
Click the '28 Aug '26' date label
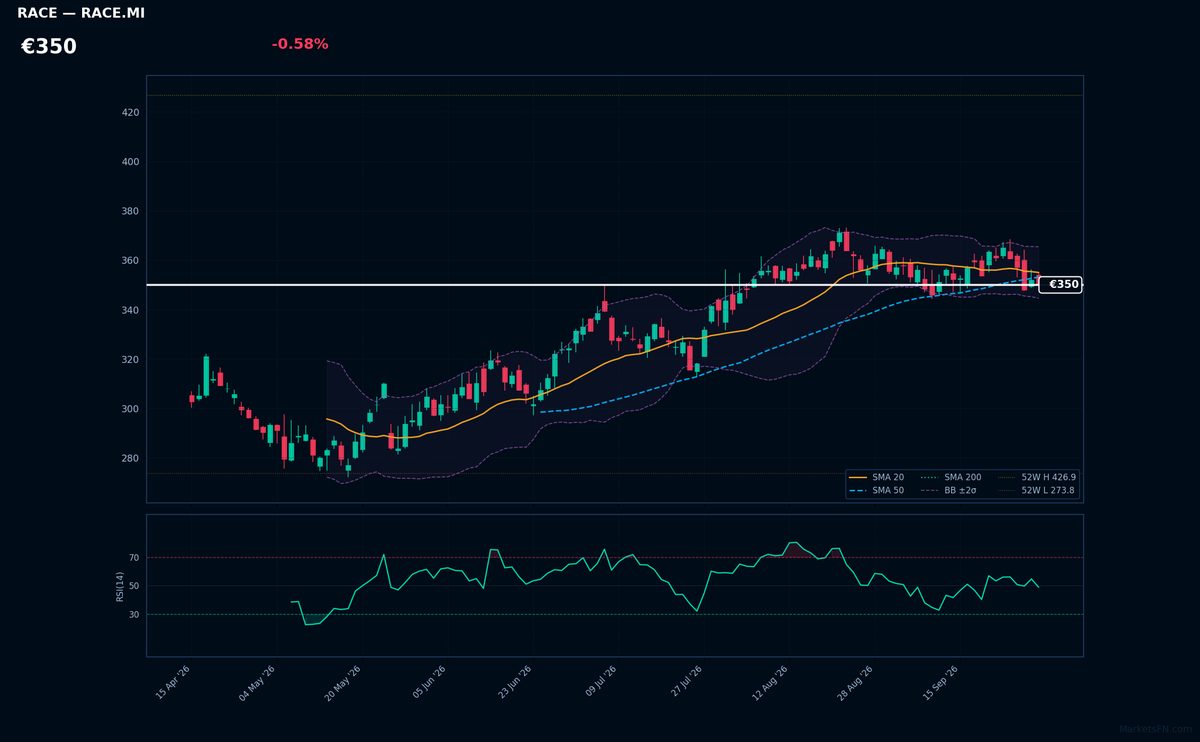click(x=857, y=683)
